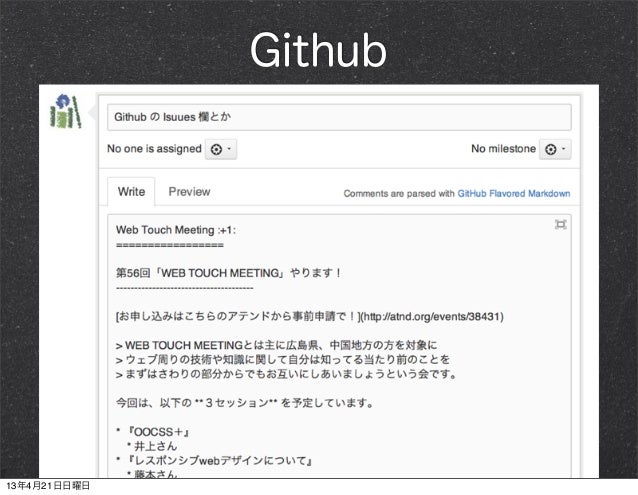638x495 pixels.
Task: Click the 'No milestone' text
Action: point(503,149)
